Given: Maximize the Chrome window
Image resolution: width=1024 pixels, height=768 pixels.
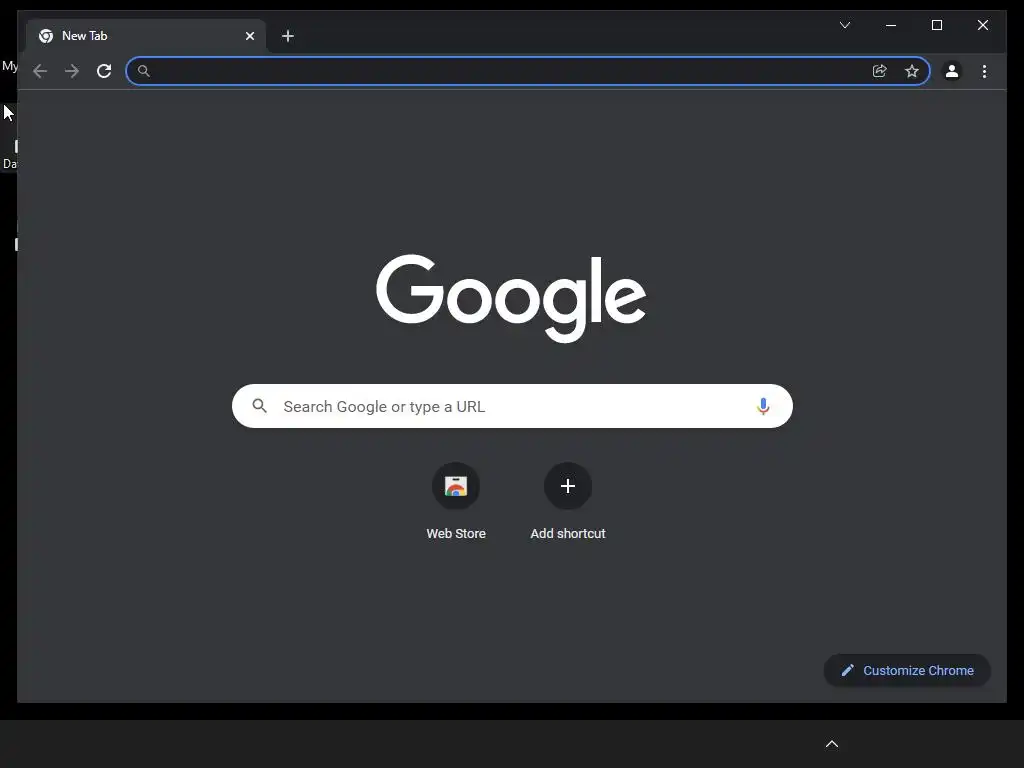Looking at the screenshot, I should (936, 25).
